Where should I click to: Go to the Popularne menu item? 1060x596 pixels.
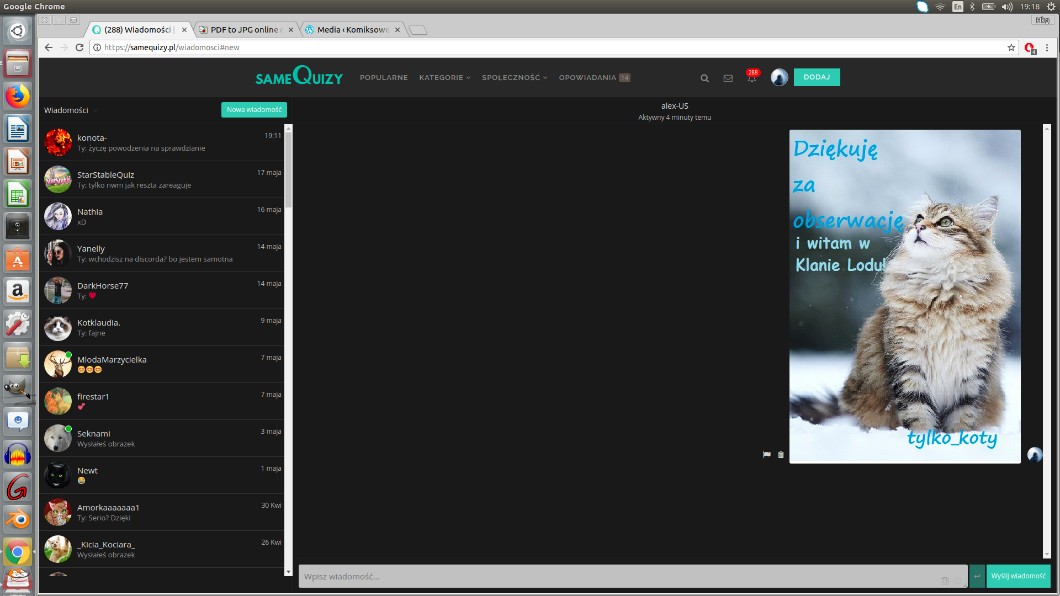(x=383, y=77)
